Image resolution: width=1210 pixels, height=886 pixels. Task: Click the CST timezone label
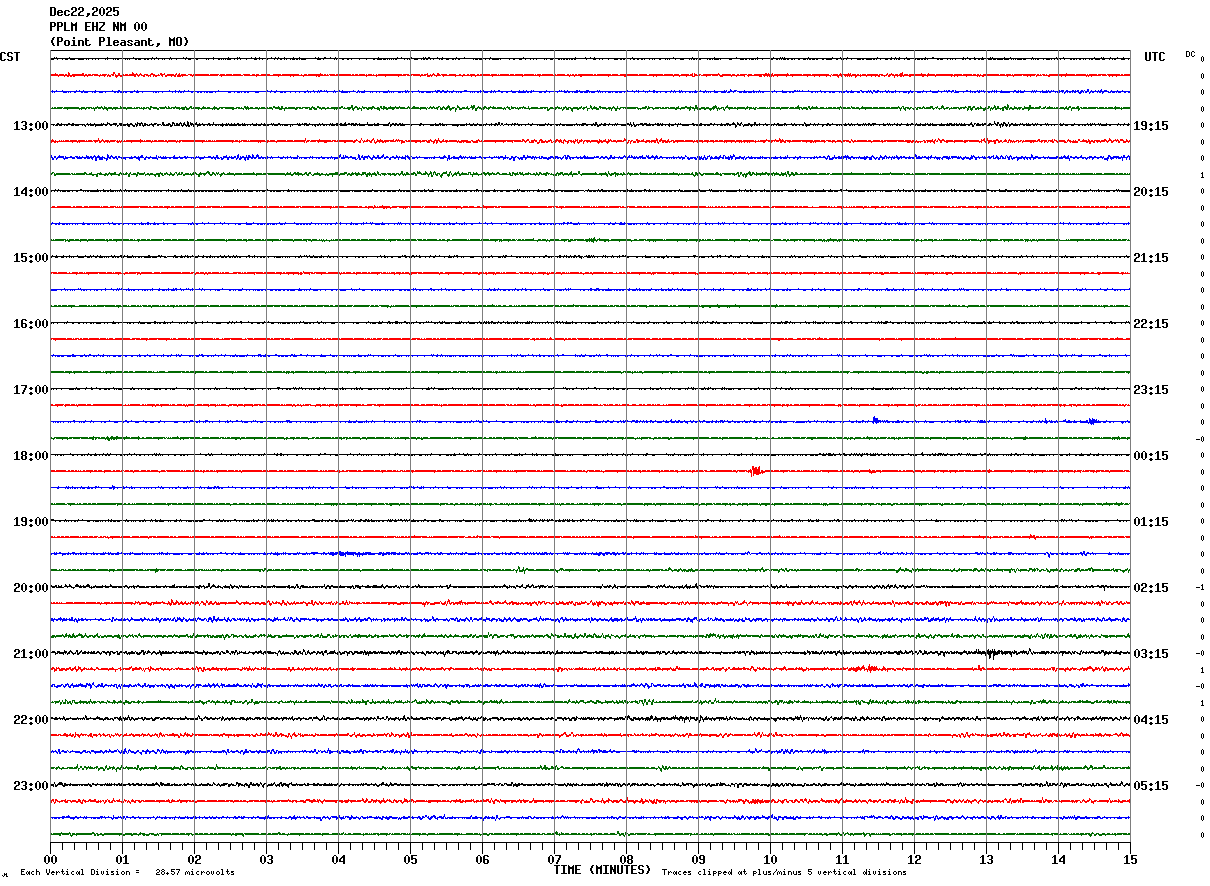(10, 57)
